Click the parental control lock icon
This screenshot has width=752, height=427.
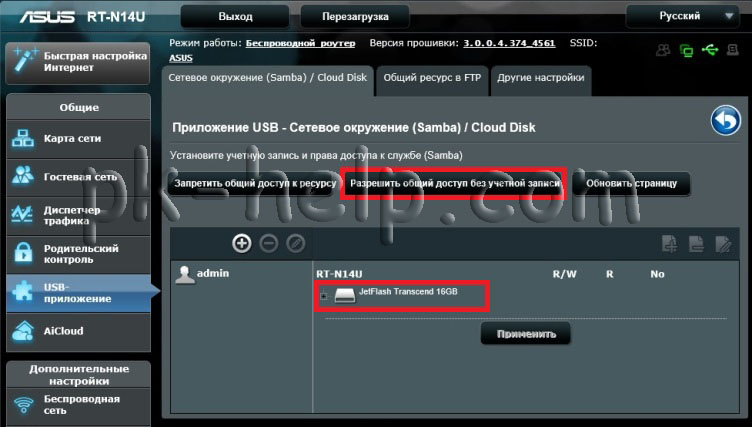click(x=23, y=253)
